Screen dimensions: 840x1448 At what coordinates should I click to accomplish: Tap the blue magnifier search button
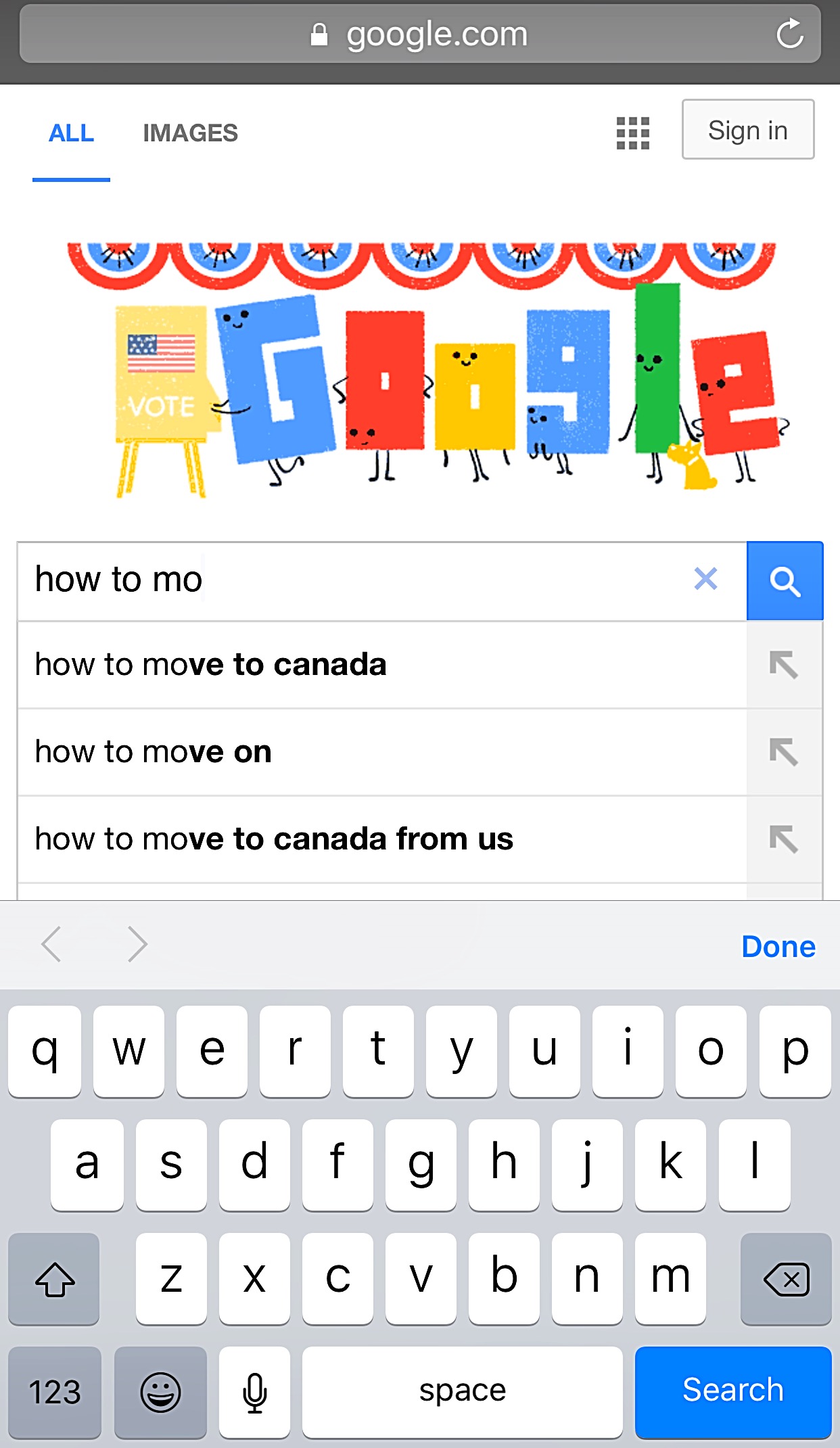tap(785, 581)
